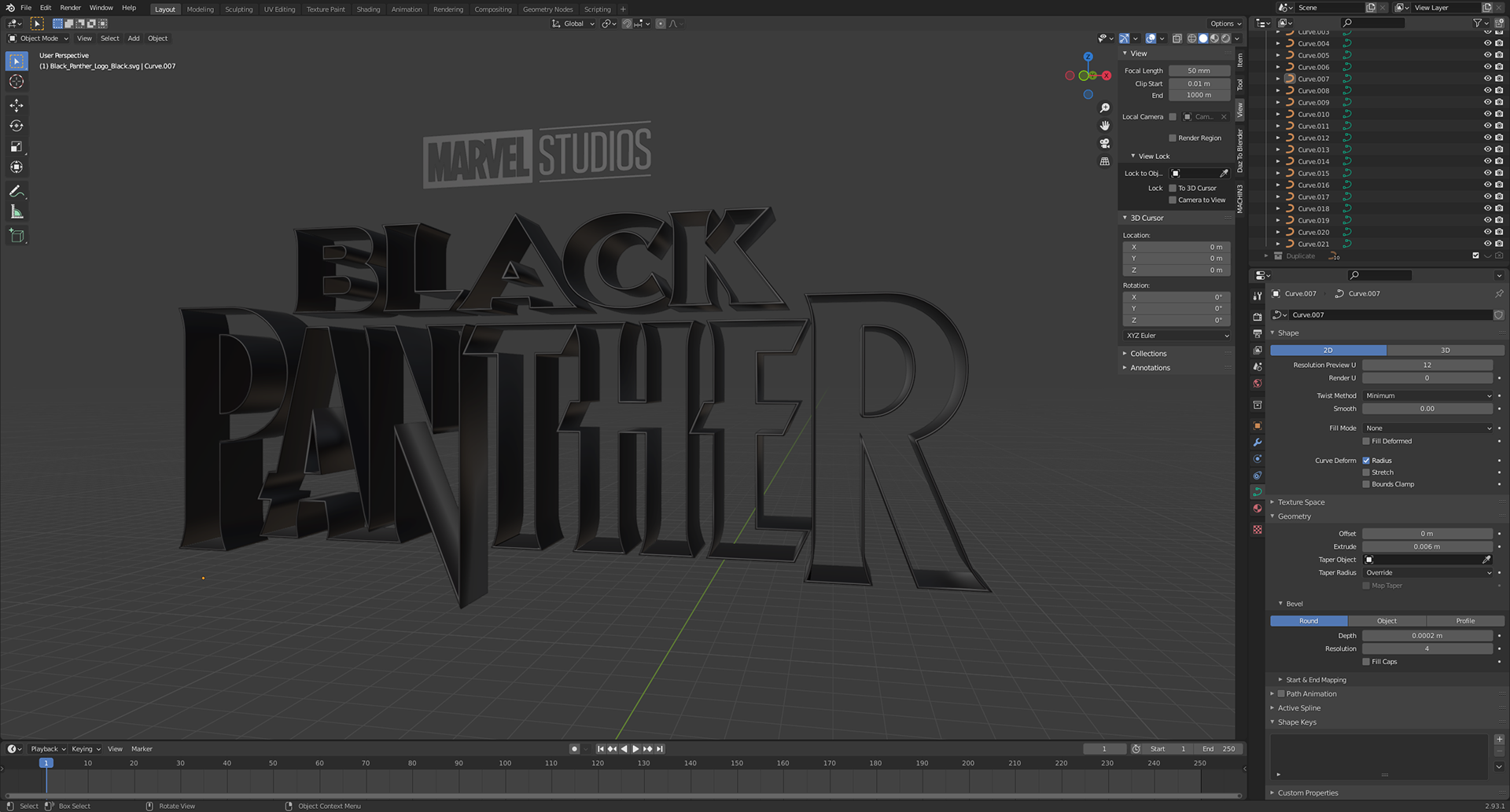Click the zoom view magnifier icon
The width and height of the screenshot is (1510, 812).
pyautogui.click(x=1105, y=108)
